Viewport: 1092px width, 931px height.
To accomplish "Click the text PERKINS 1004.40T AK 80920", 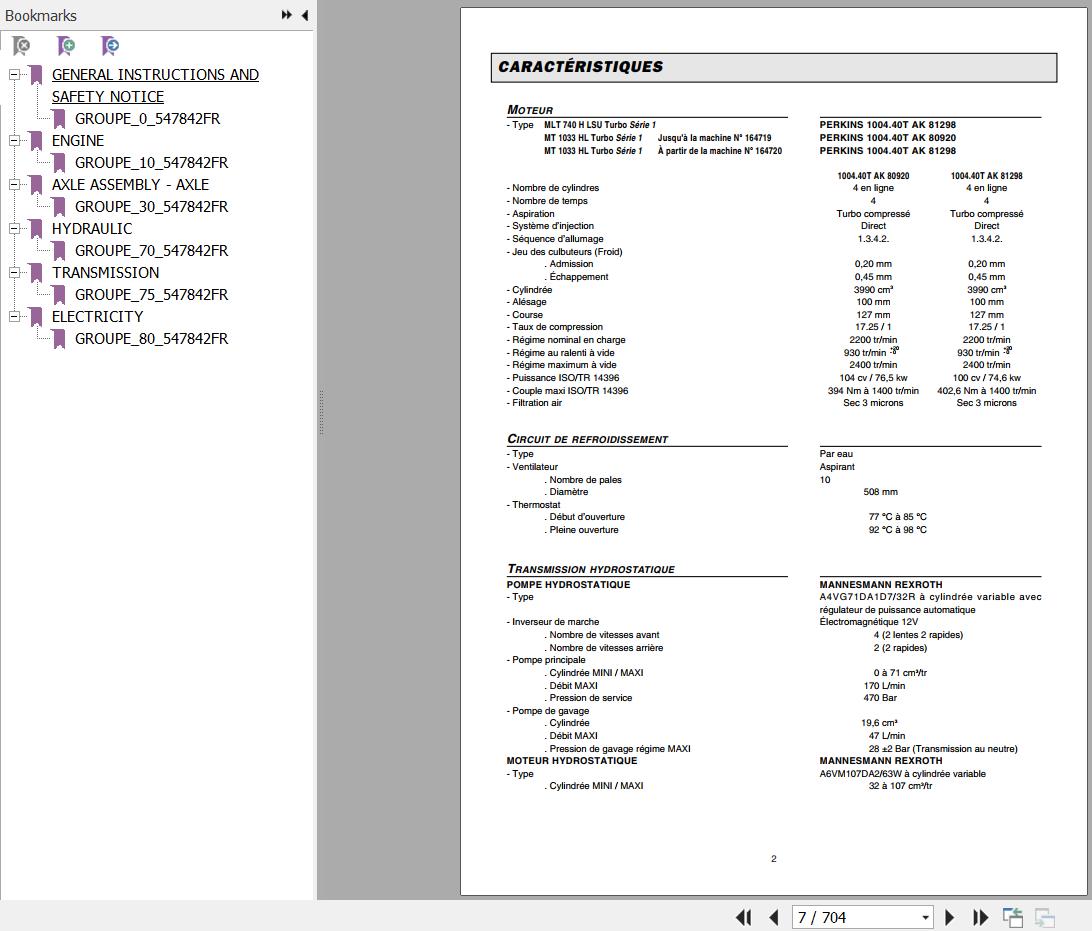I will coord(887,138).
